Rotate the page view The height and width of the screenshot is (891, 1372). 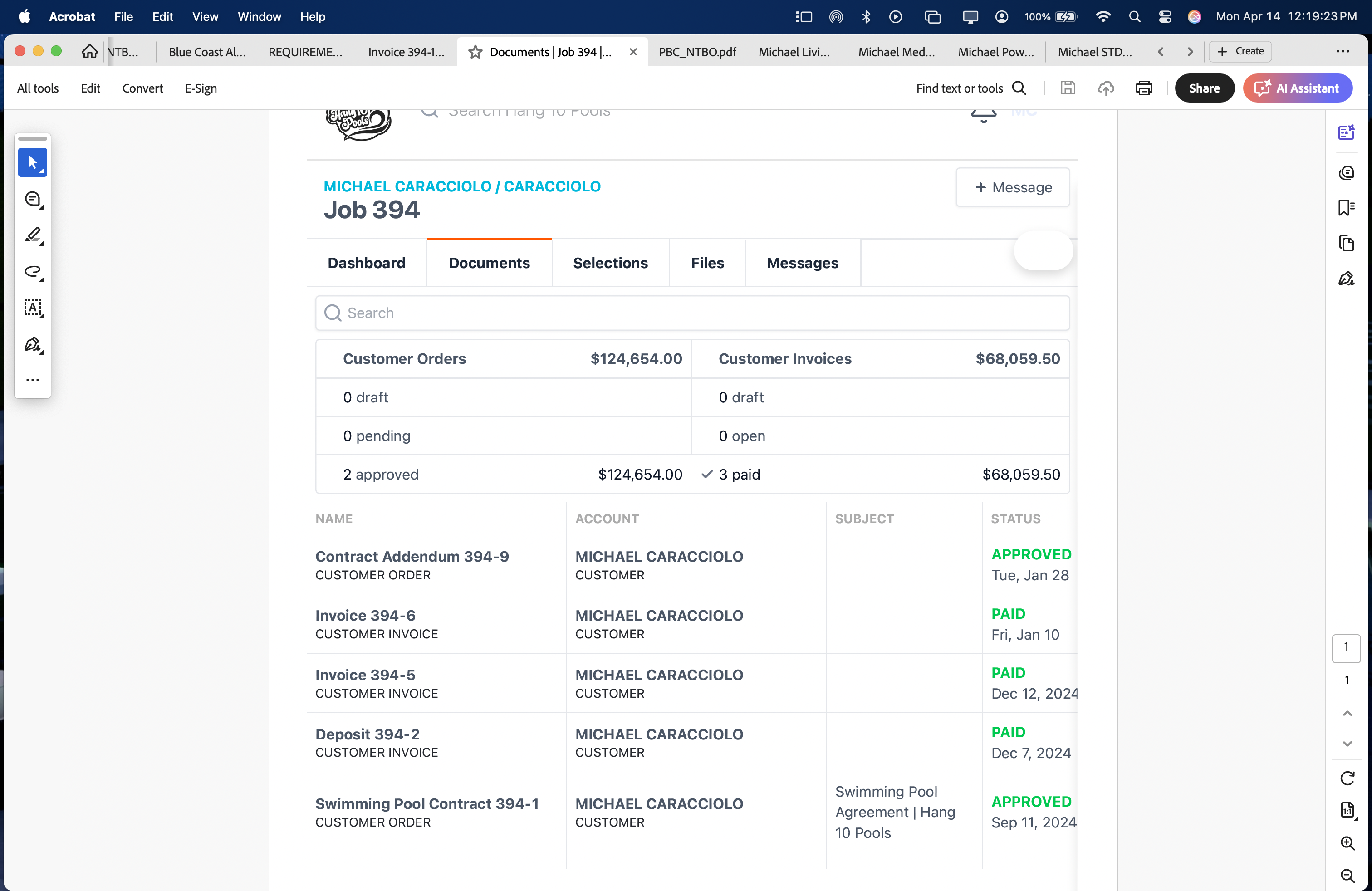coord(1347,778)
